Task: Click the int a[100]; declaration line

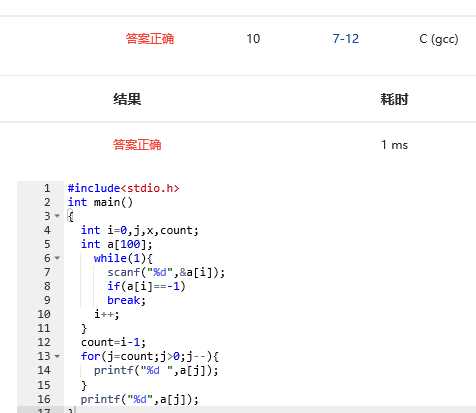Action: (117, 244)
